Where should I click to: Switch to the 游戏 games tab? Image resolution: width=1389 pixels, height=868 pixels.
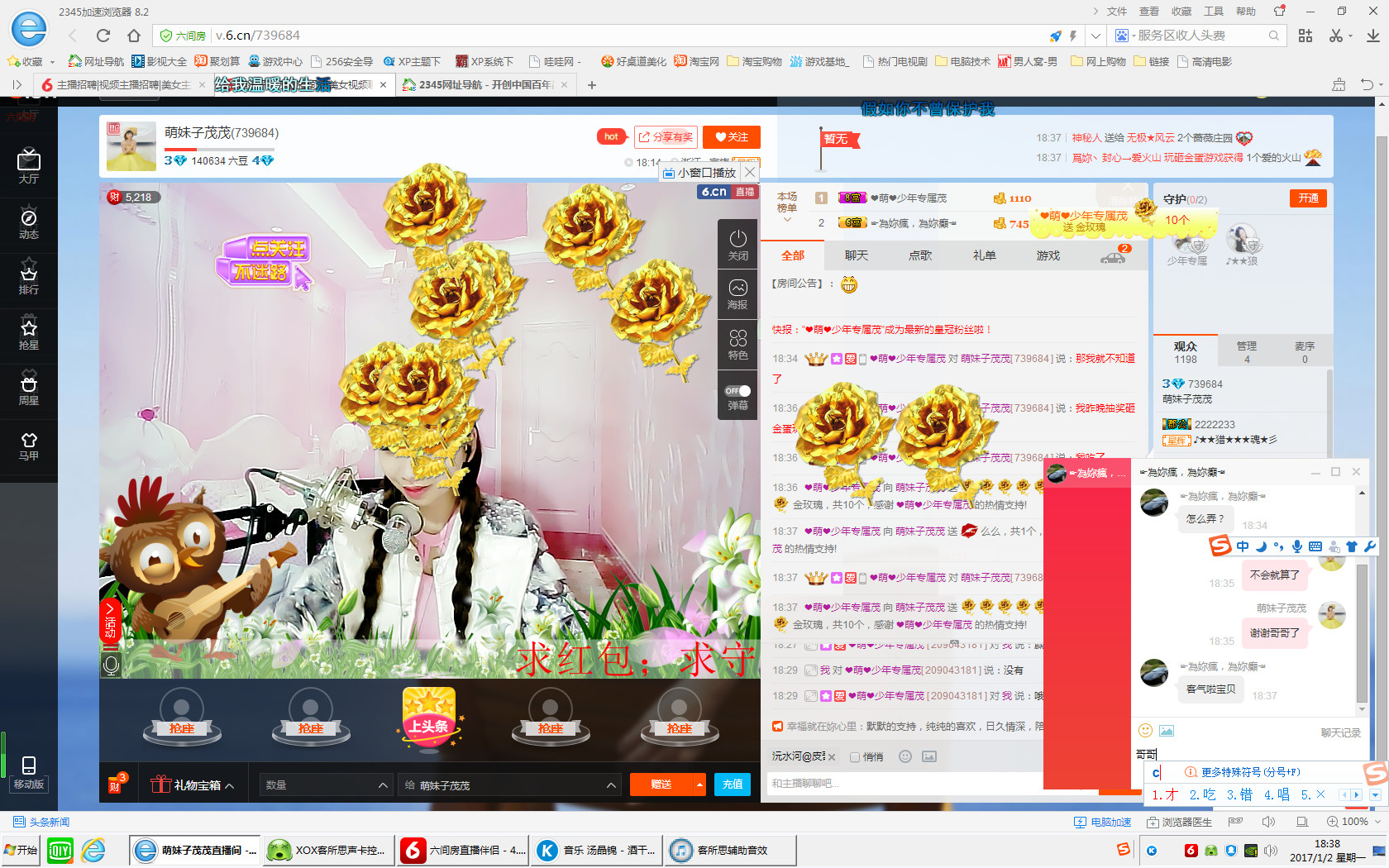click(1048, 255)
